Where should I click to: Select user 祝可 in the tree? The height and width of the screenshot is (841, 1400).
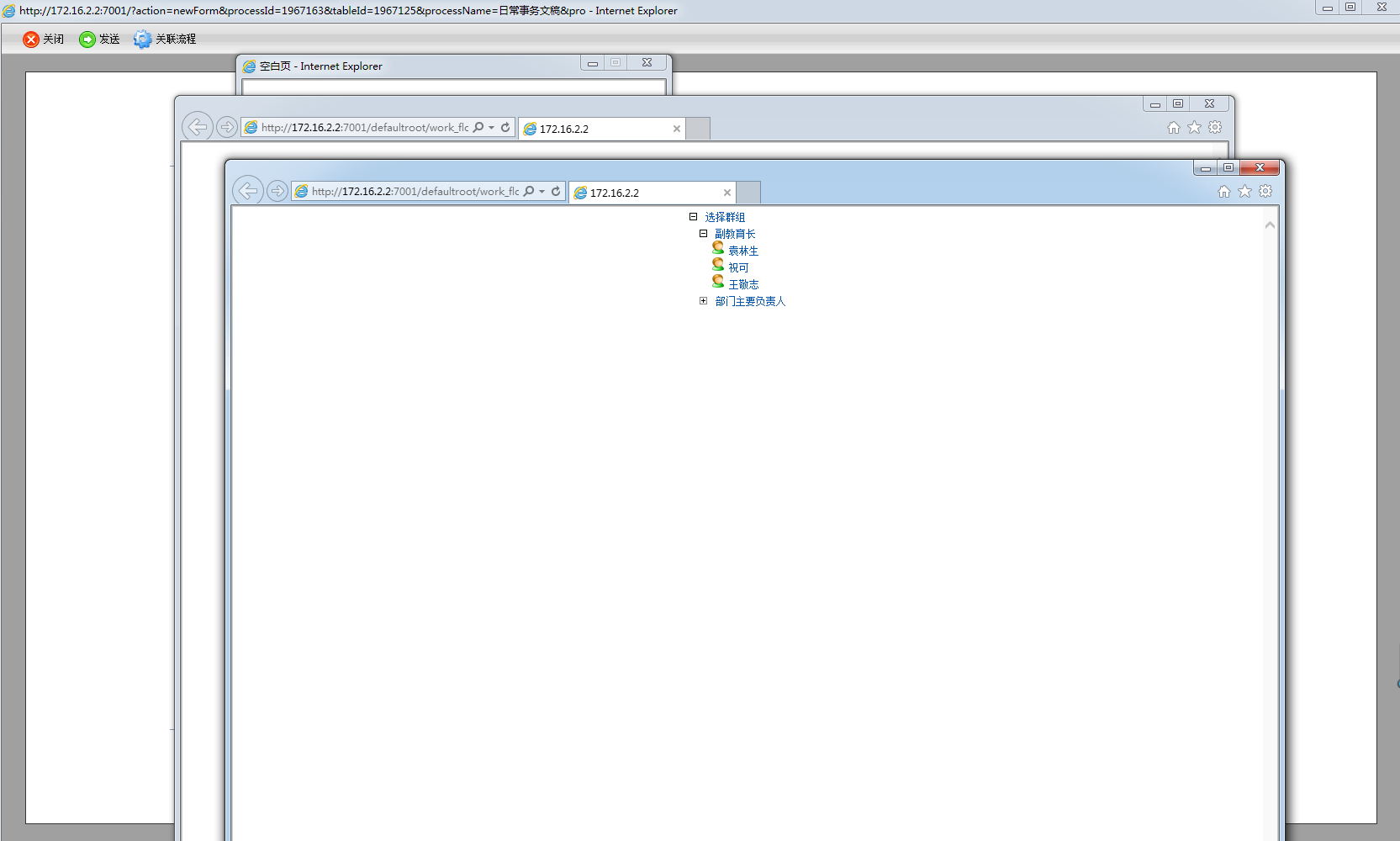point(738,267)
